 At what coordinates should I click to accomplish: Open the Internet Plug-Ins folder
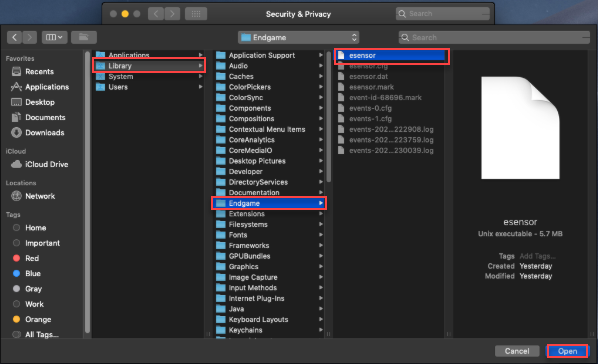pyautogui.click(x=269, y=298)
